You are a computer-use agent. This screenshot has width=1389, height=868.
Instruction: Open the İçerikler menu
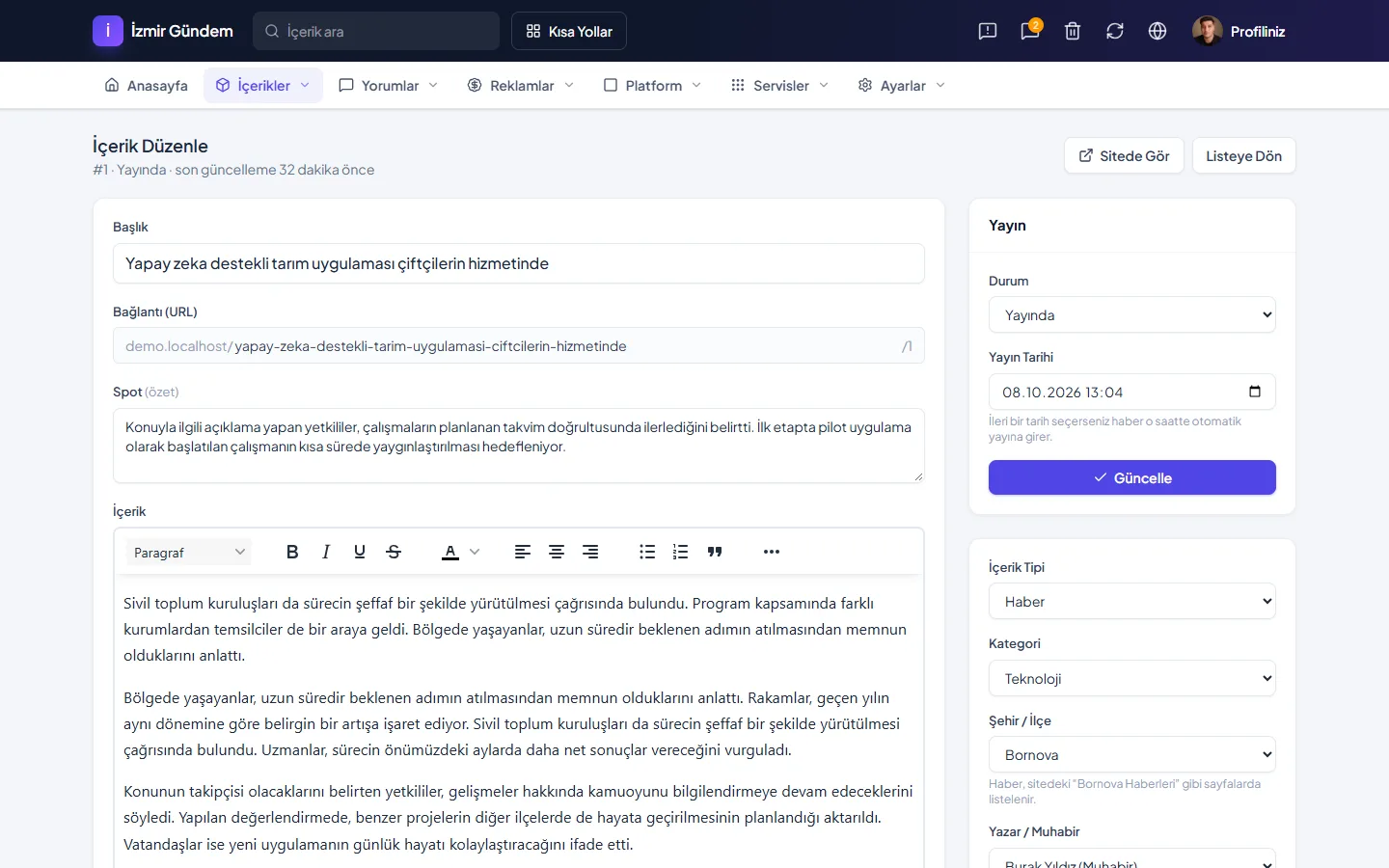[x=263, y=86]
